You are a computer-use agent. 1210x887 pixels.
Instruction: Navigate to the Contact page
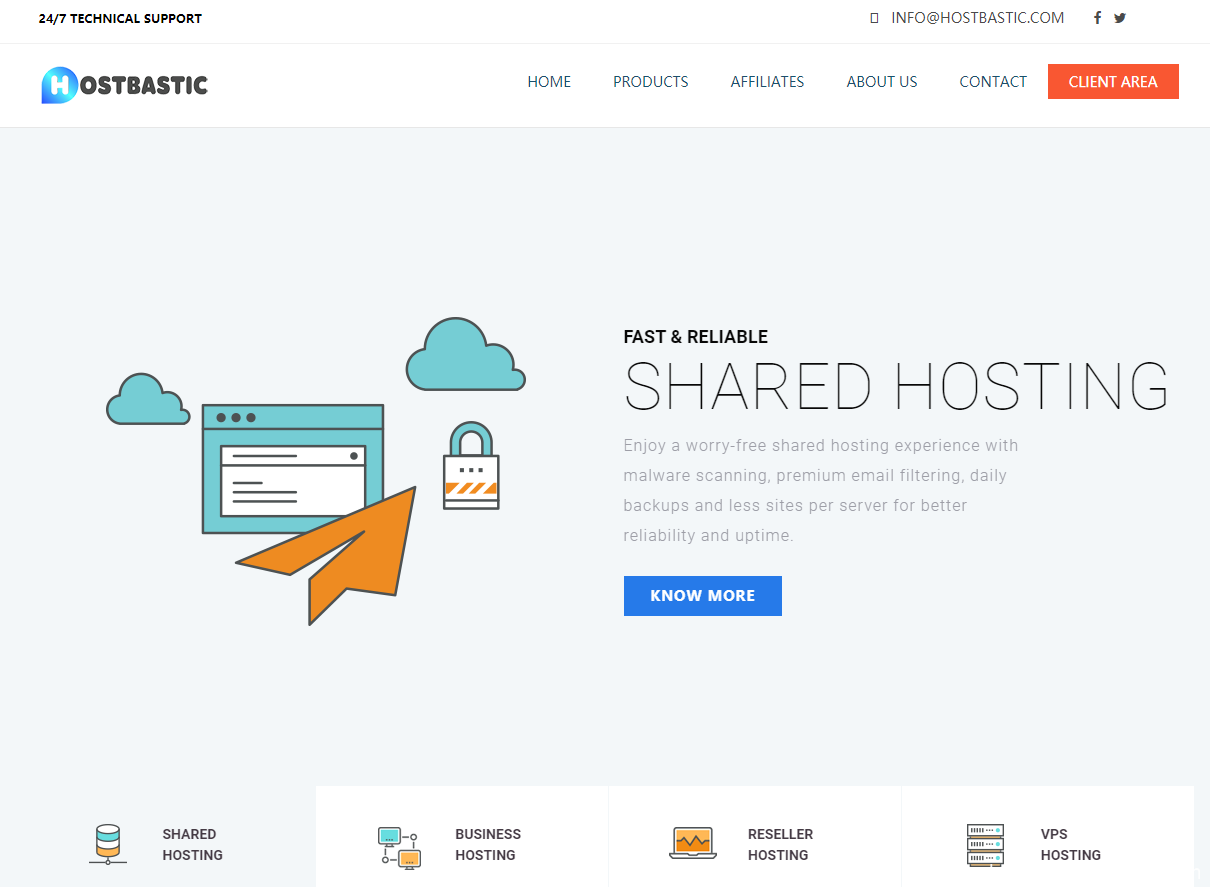pyautogui.click(x=992, y=82)
